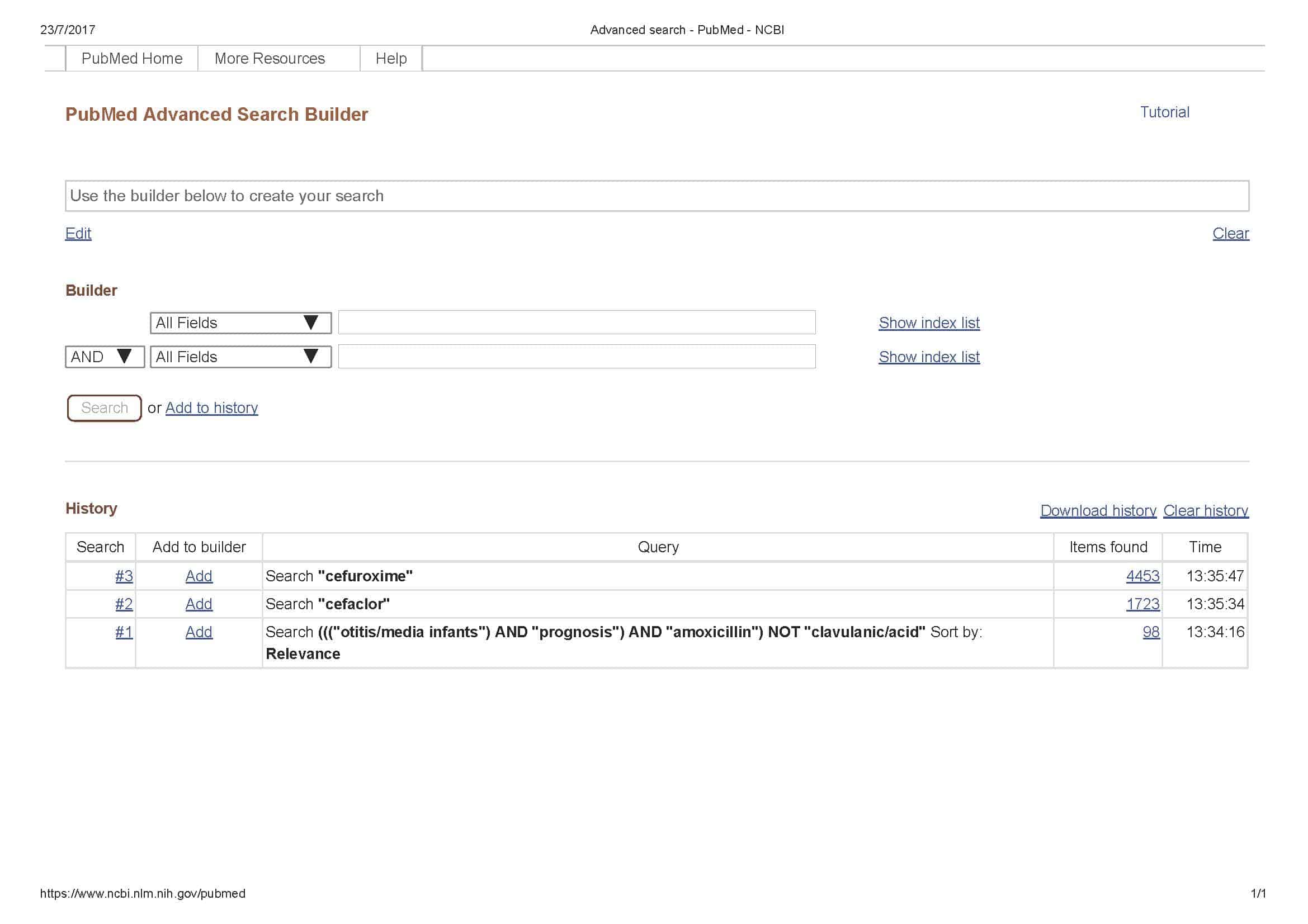Open the 1723 cefaclor results
Viewport: 1308px width, 924px height.
1142,604
